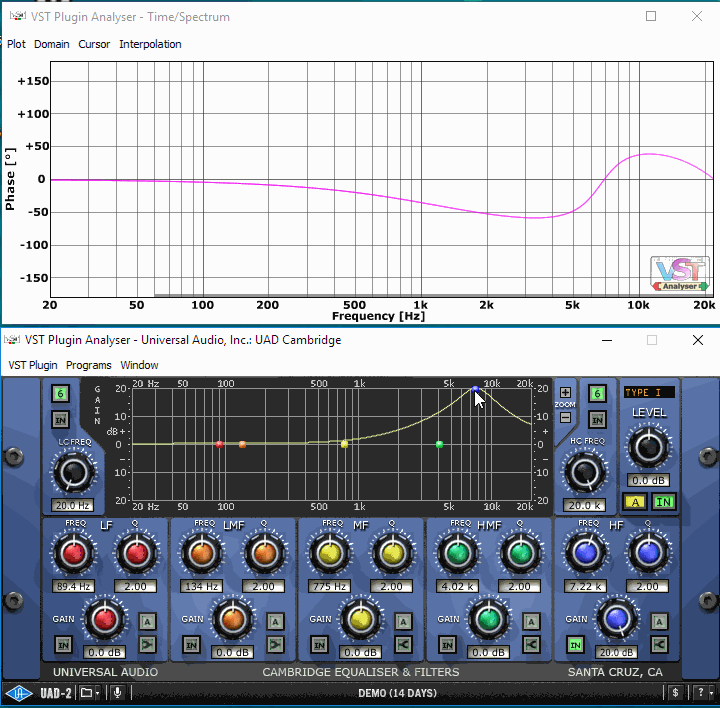Toggle the MF band IN button
The width and height of the screenshot is (720, 708).
coord(320,645)
